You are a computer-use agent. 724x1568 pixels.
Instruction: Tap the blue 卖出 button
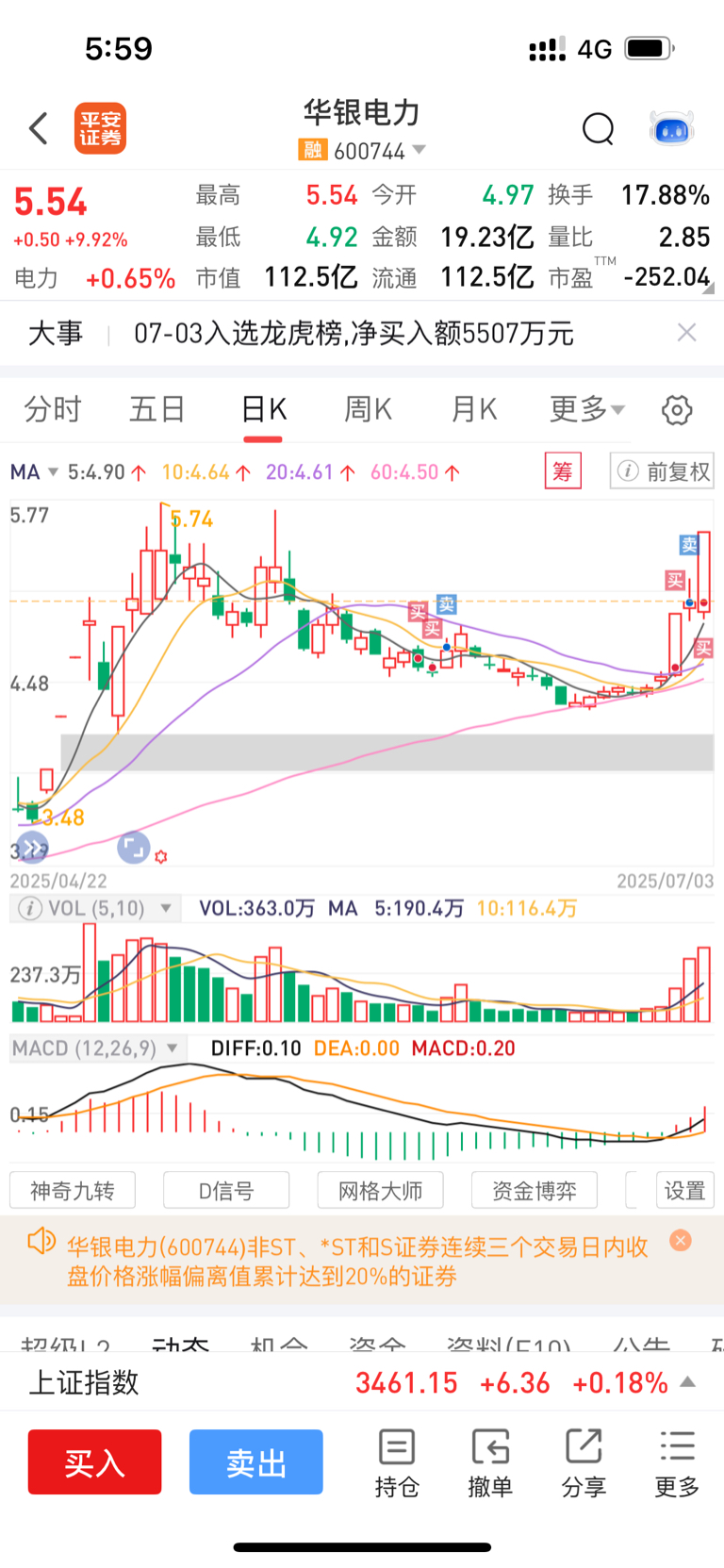256,1461
